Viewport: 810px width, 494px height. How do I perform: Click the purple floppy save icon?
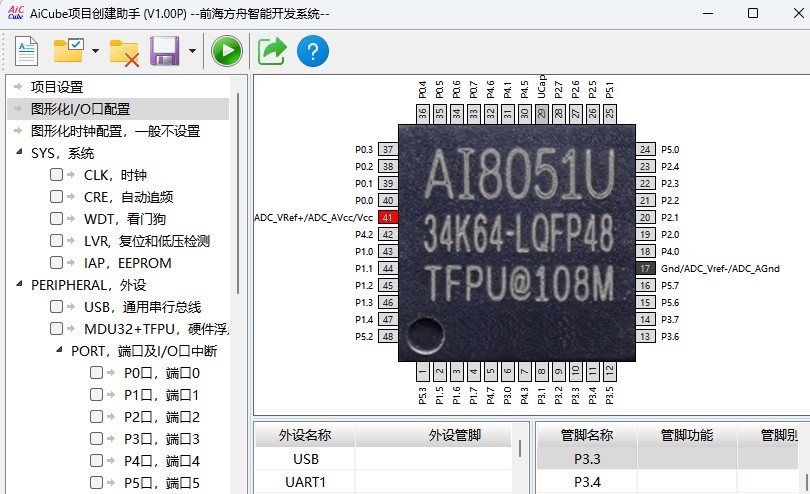(165, 51)
